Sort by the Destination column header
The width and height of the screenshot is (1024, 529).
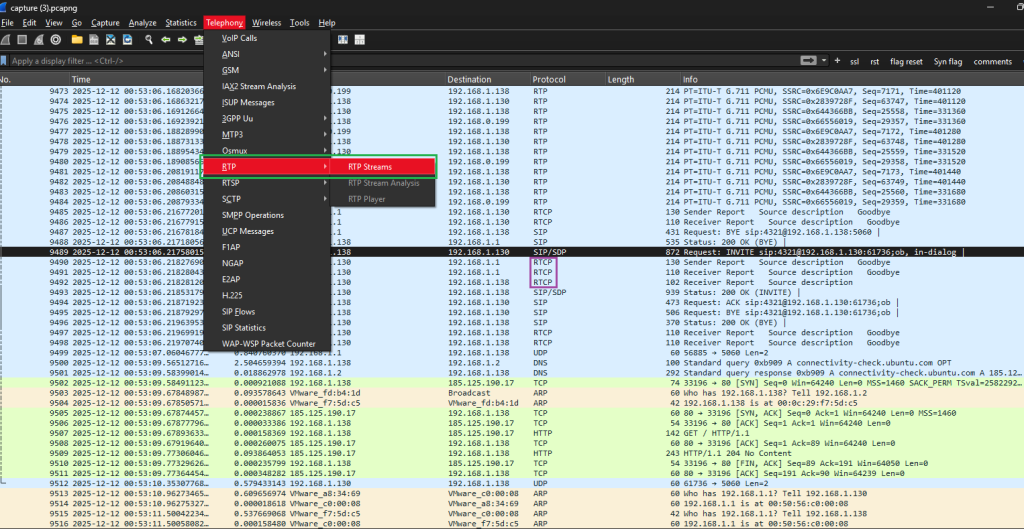click(x=487, y=79)
